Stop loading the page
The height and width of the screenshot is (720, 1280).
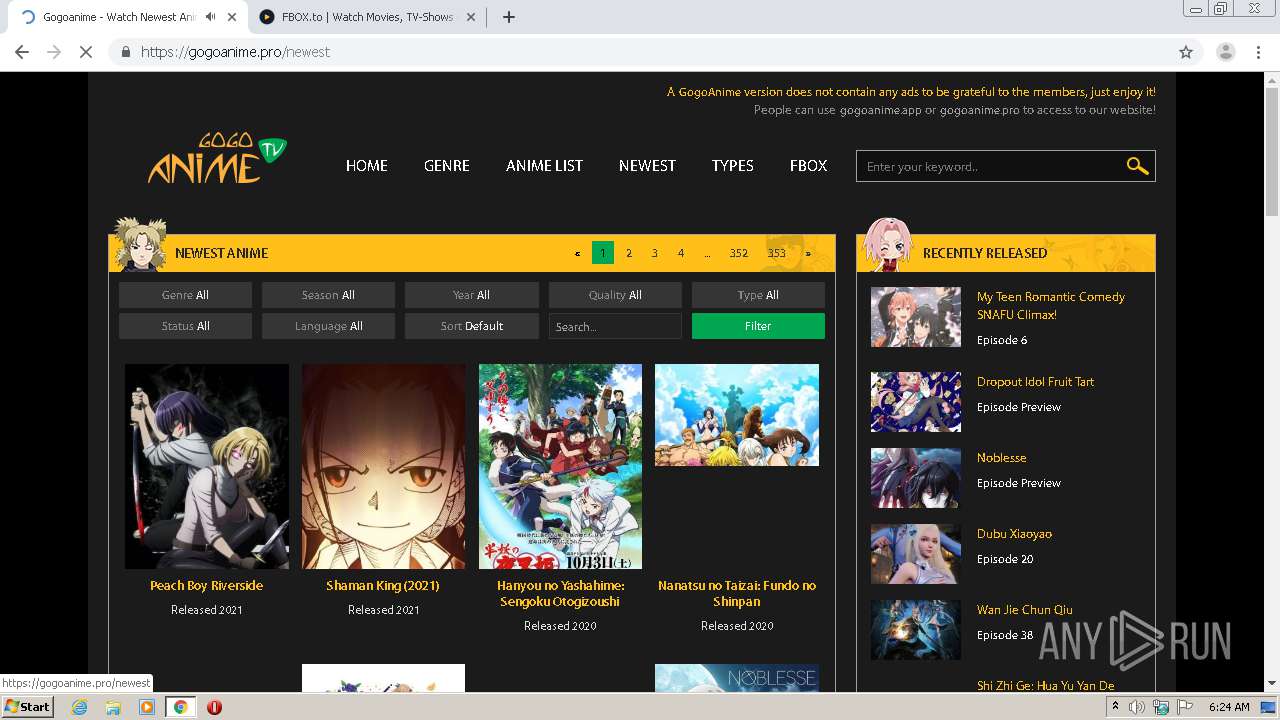(86, 52)
